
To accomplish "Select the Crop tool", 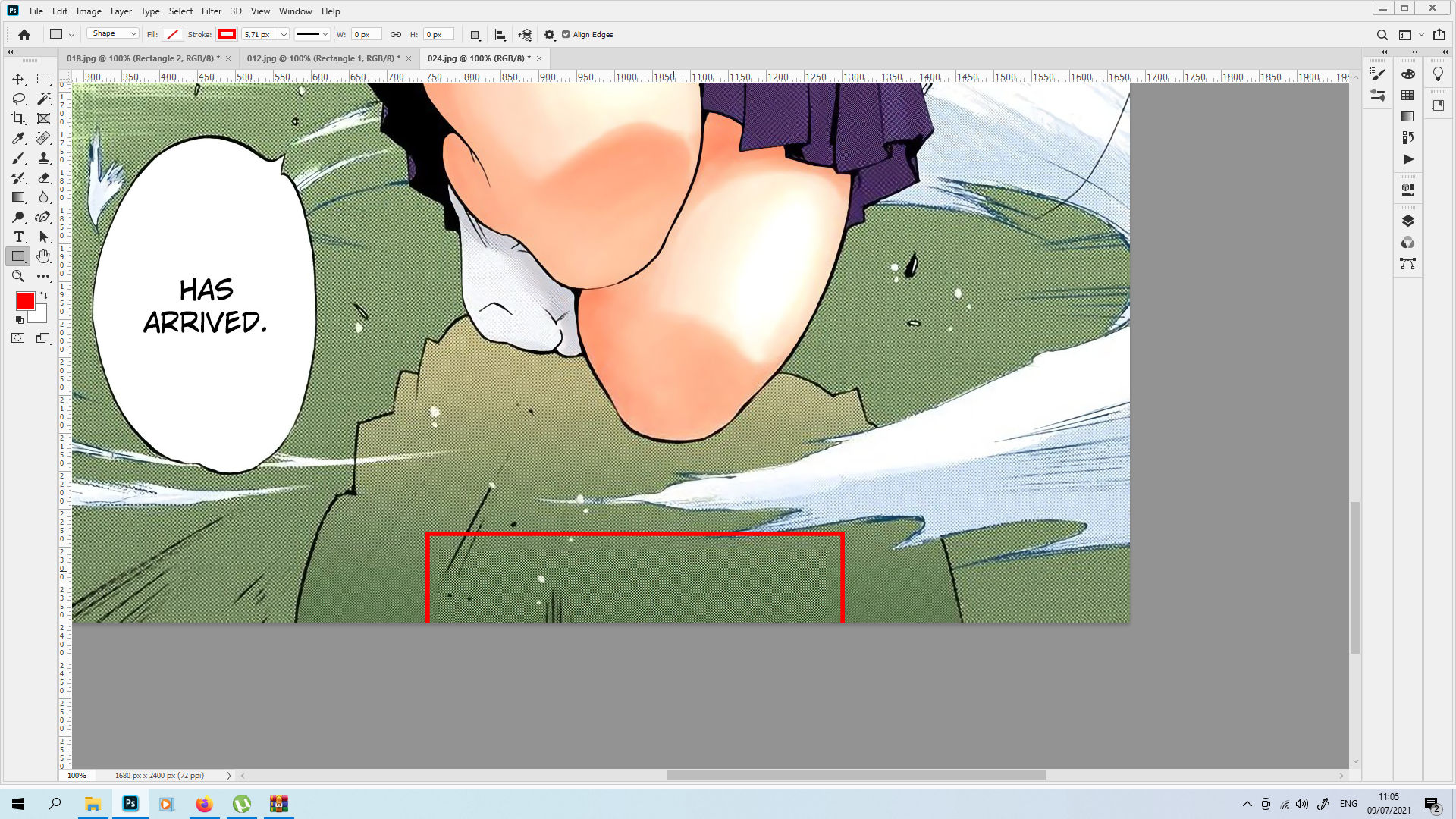I will click(18, 118).
